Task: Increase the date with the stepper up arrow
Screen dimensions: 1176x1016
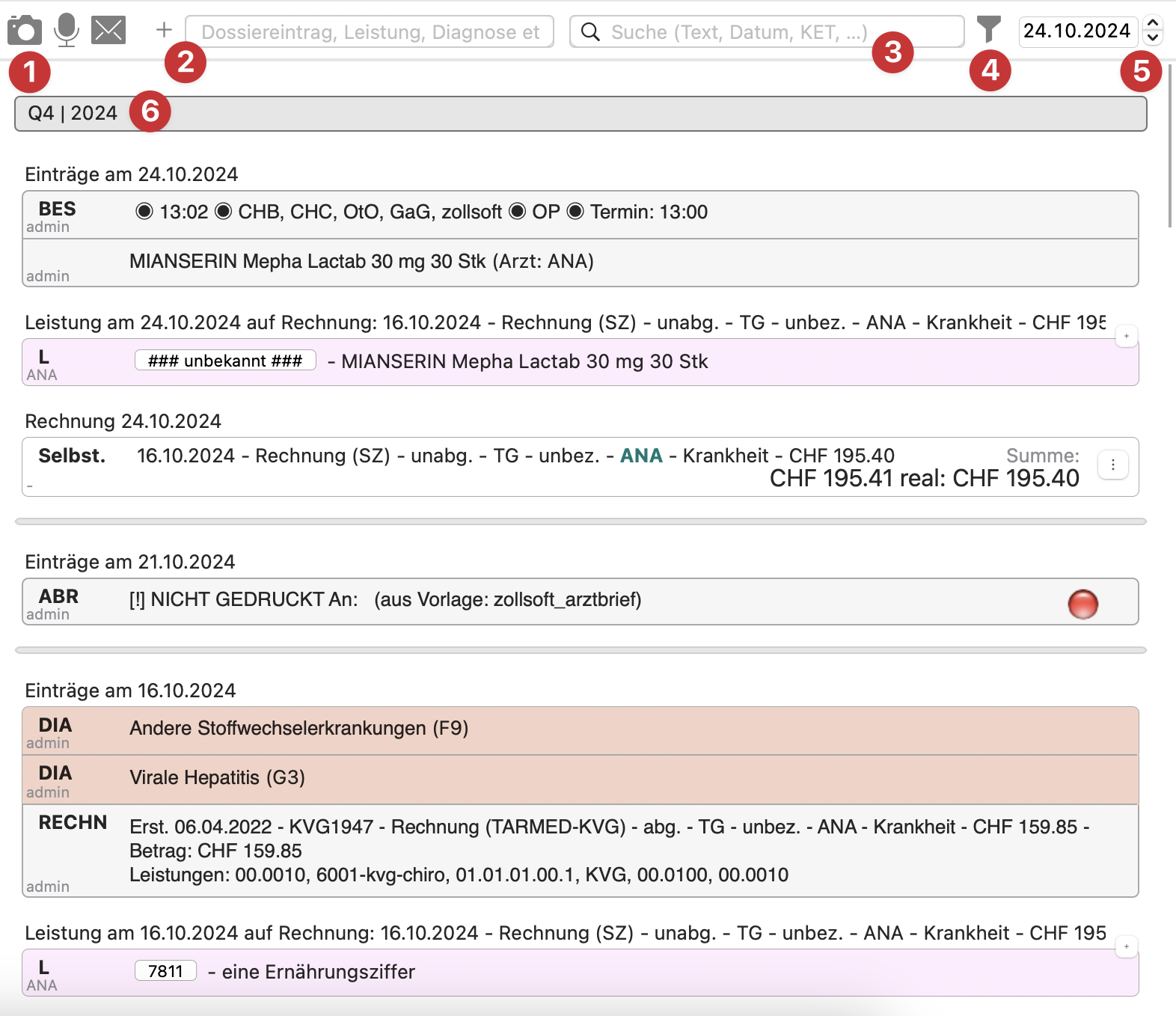Action: pyautogui.click(x=1153, y=24)
